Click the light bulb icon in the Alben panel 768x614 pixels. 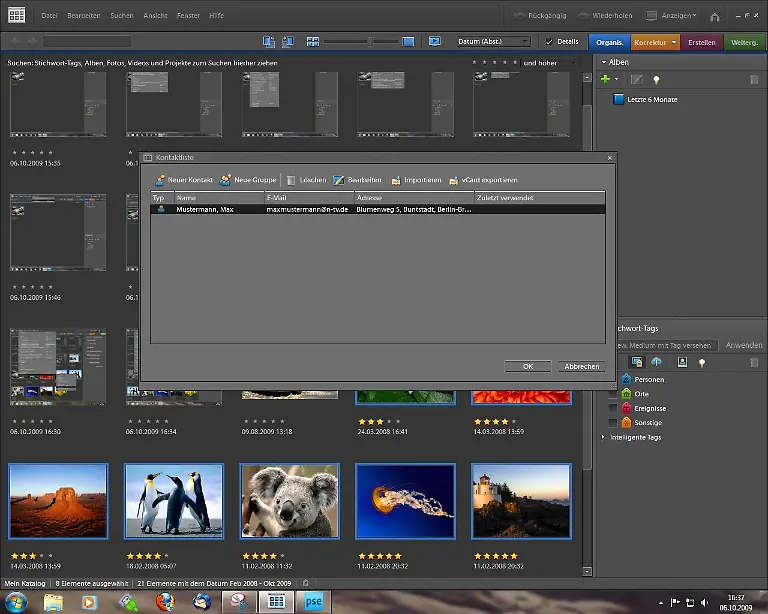(656, 79)
